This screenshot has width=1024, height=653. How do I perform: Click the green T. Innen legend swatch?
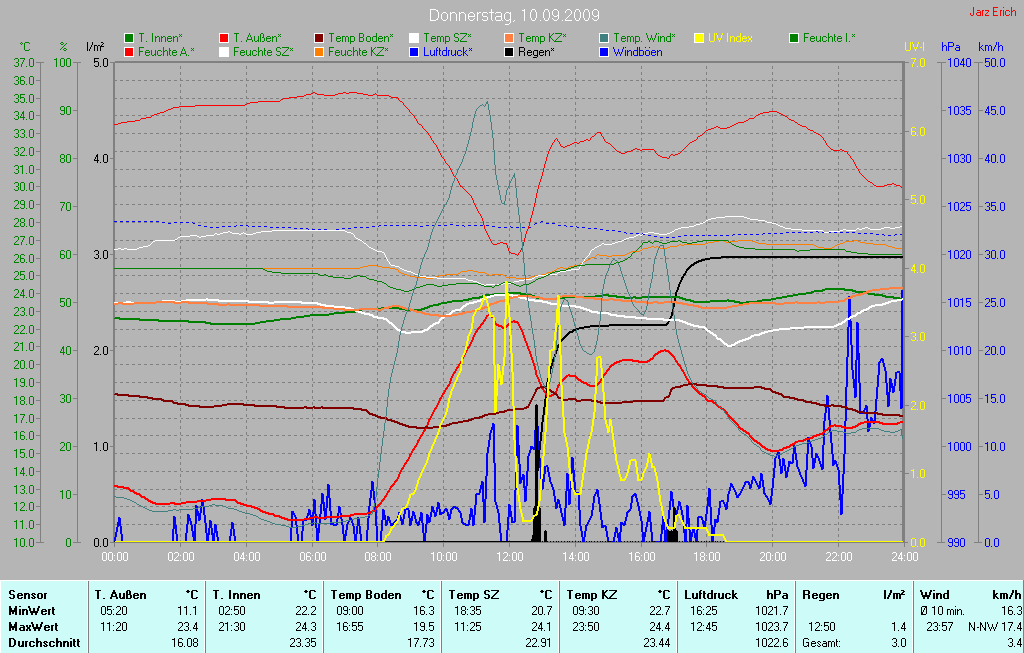point(129,38)
